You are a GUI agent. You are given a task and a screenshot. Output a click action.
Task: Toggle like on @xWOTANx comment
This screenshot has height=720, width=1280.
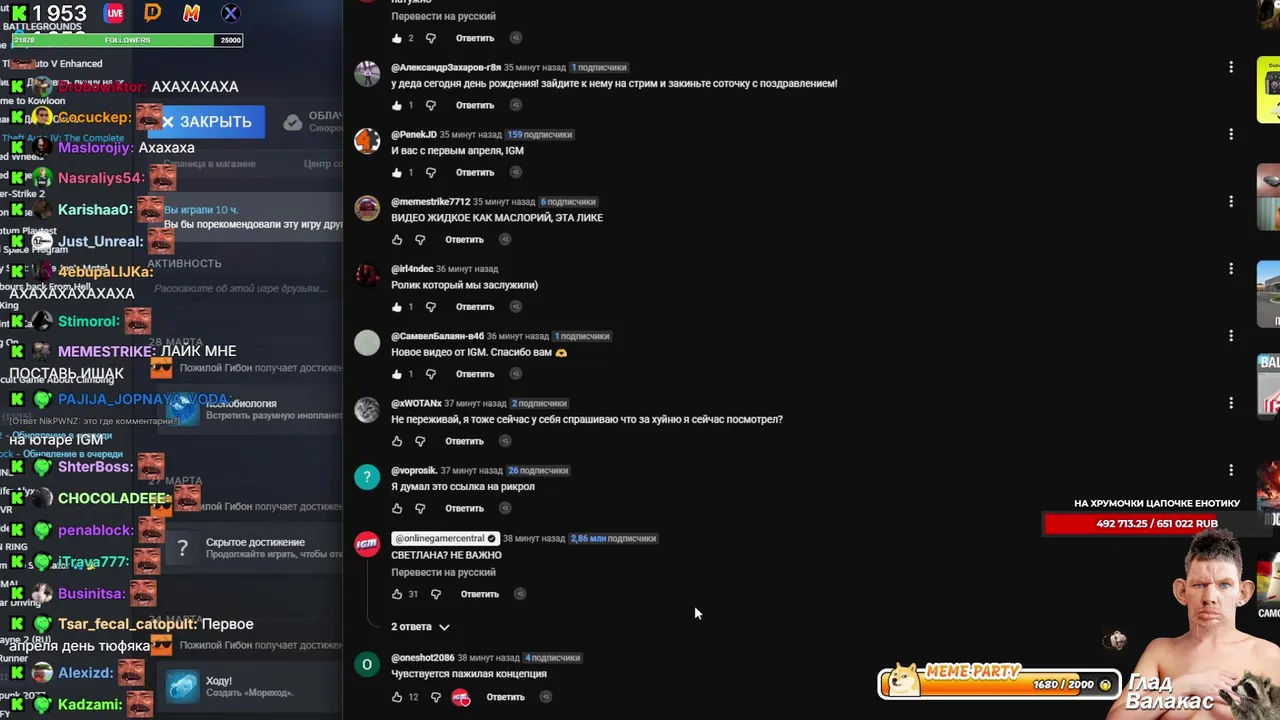pyautogui.click(x=397, y=441)
